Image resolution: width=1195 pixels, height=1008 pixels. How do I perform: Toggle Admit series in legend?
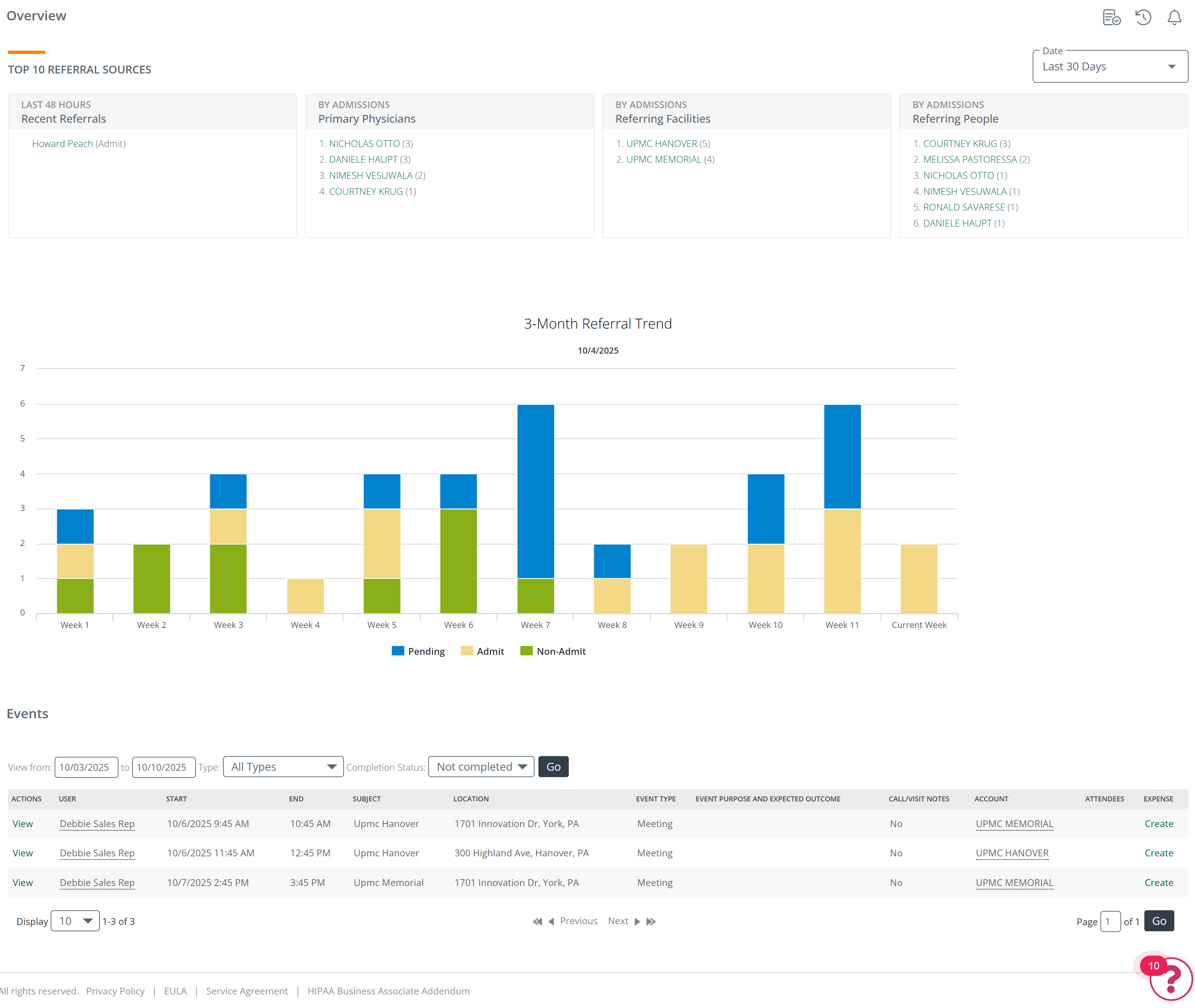(482, 651)
